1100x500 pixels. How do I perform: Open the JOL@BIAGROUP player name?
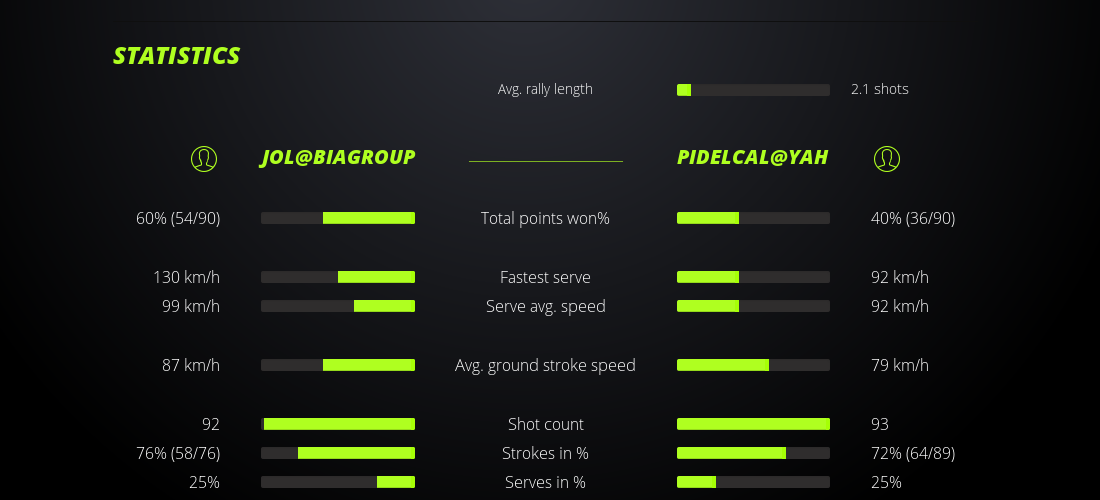coord(338,157)
